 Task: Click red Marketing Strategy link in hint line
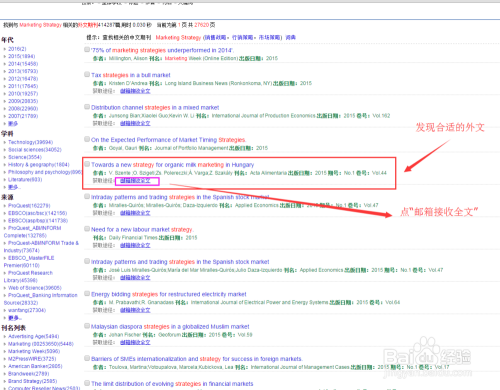[x=178, y=38]
